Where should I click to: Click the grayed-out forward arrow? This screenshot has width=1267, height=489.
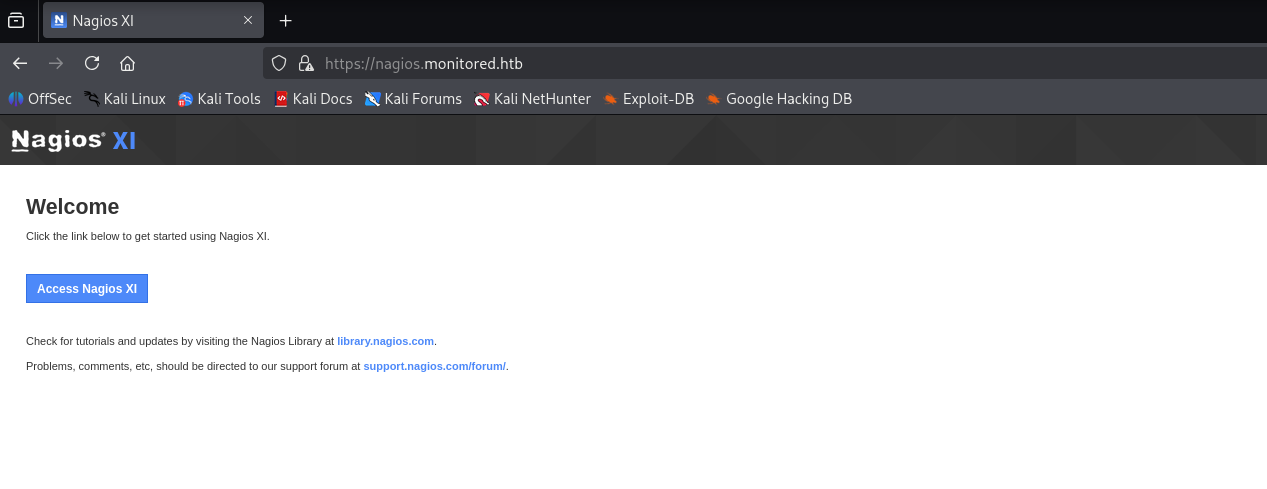point(56,63)
